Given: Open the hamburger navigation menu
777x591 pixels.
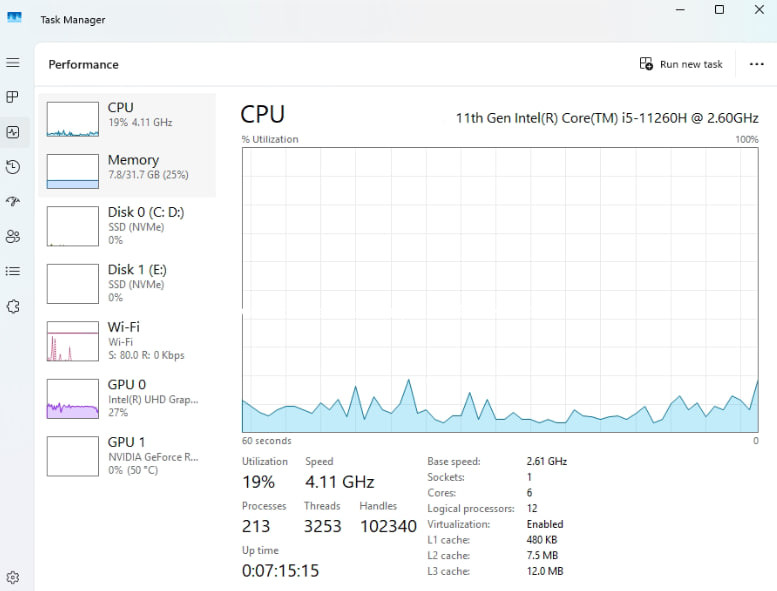Looking at the screenshot, I should (x=13, y=62).
